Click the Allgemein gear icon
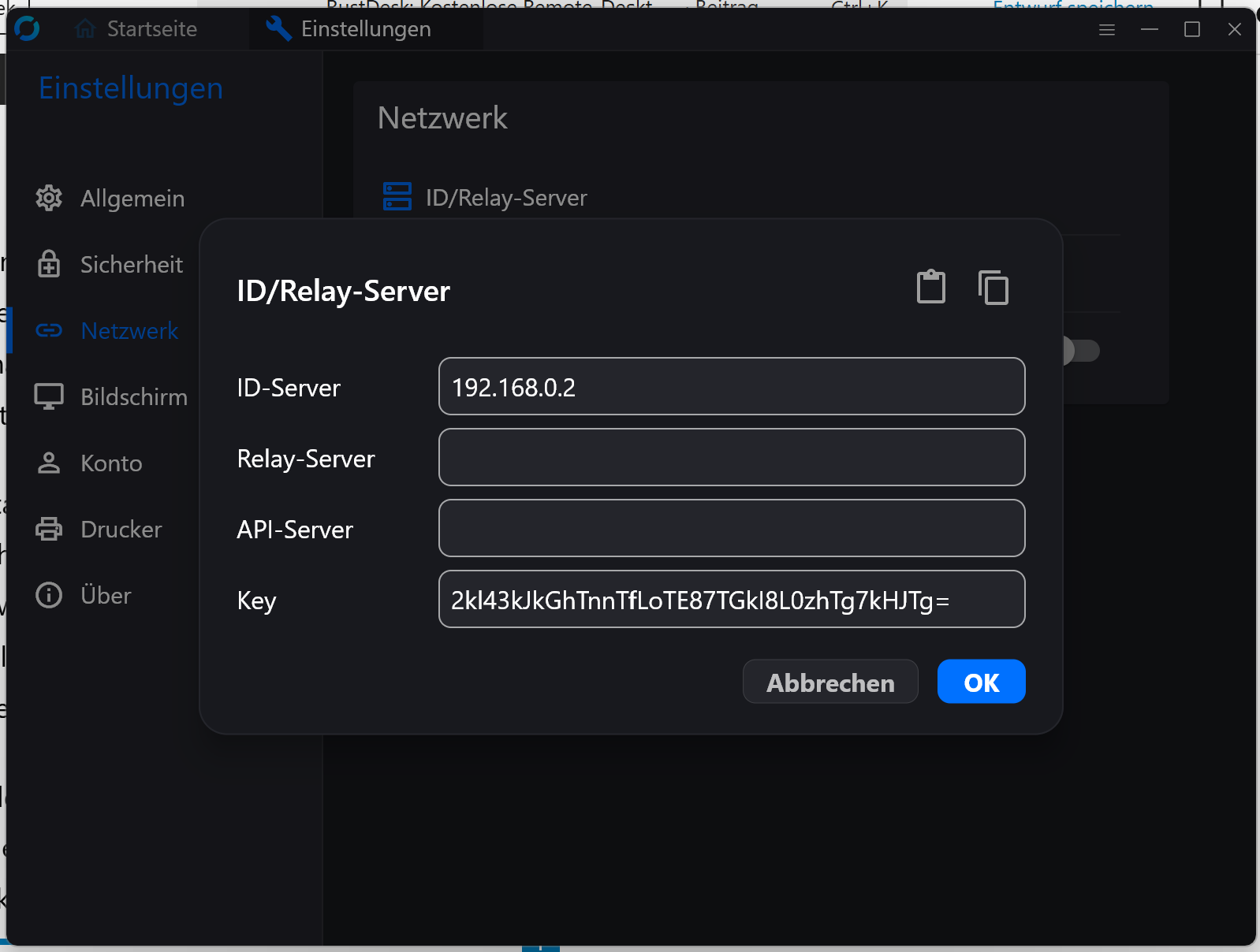1260x952 pixels. pos(49,199)
